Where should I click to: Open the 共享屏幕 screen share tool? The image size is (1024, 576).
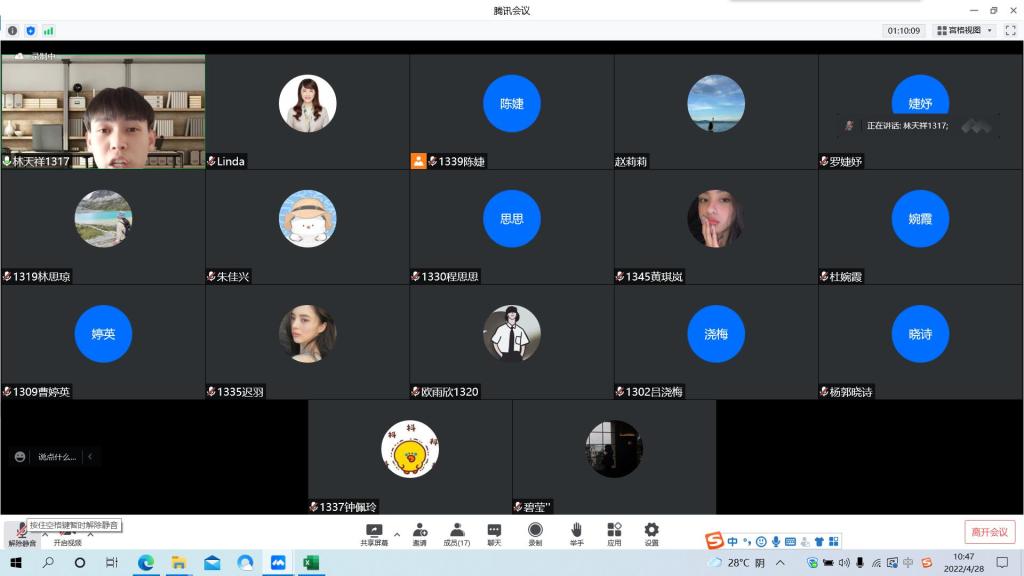click(374, 533)
